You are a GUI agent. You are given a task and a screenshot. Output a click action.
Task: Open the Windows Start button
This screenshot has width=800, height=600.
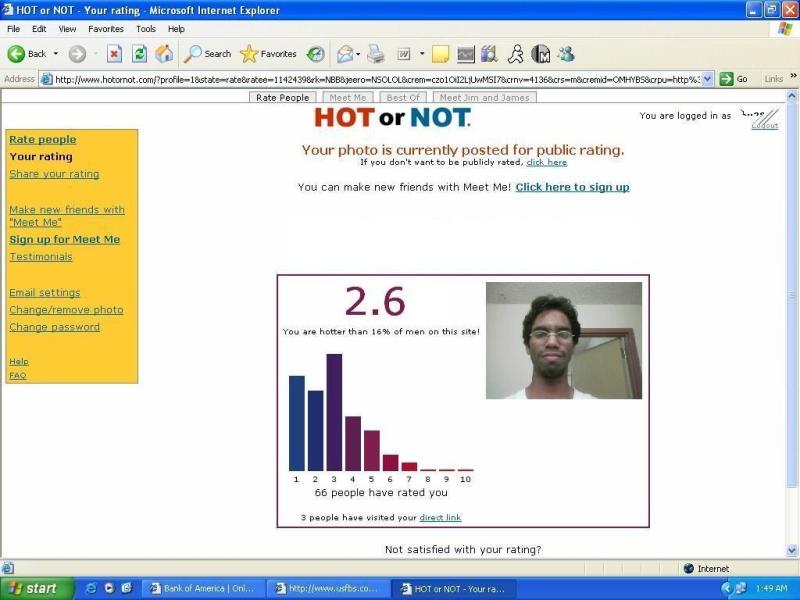click(36, 589)
